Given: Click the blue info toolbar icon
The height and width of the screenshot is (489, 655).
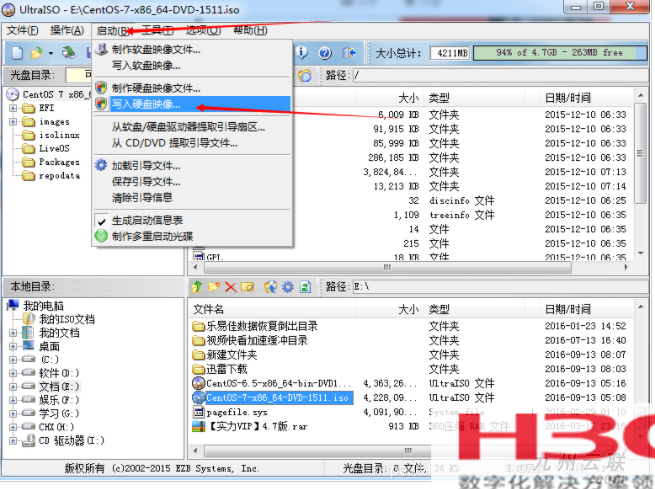Looking at the screenshot, I should (x=302, y=53).
